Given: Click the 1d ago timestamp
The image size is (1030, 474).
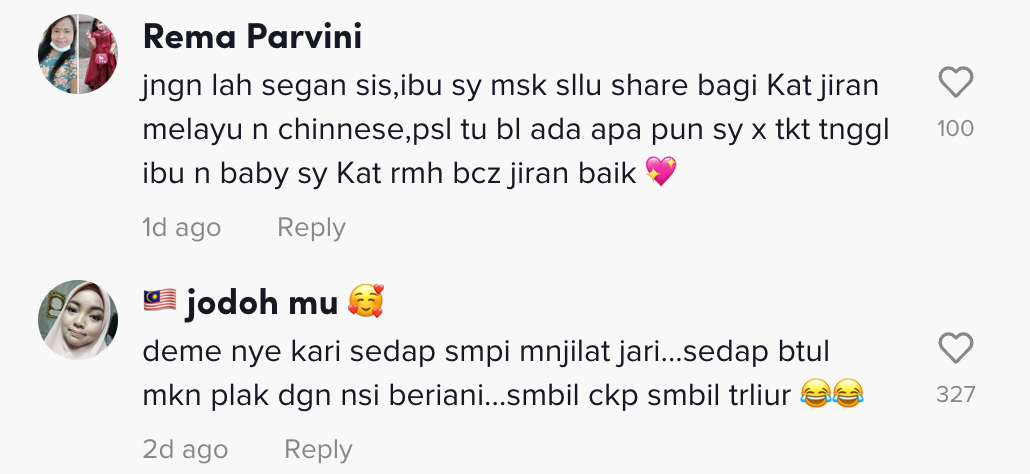Looking at the screenshot, I should (182, 228).
